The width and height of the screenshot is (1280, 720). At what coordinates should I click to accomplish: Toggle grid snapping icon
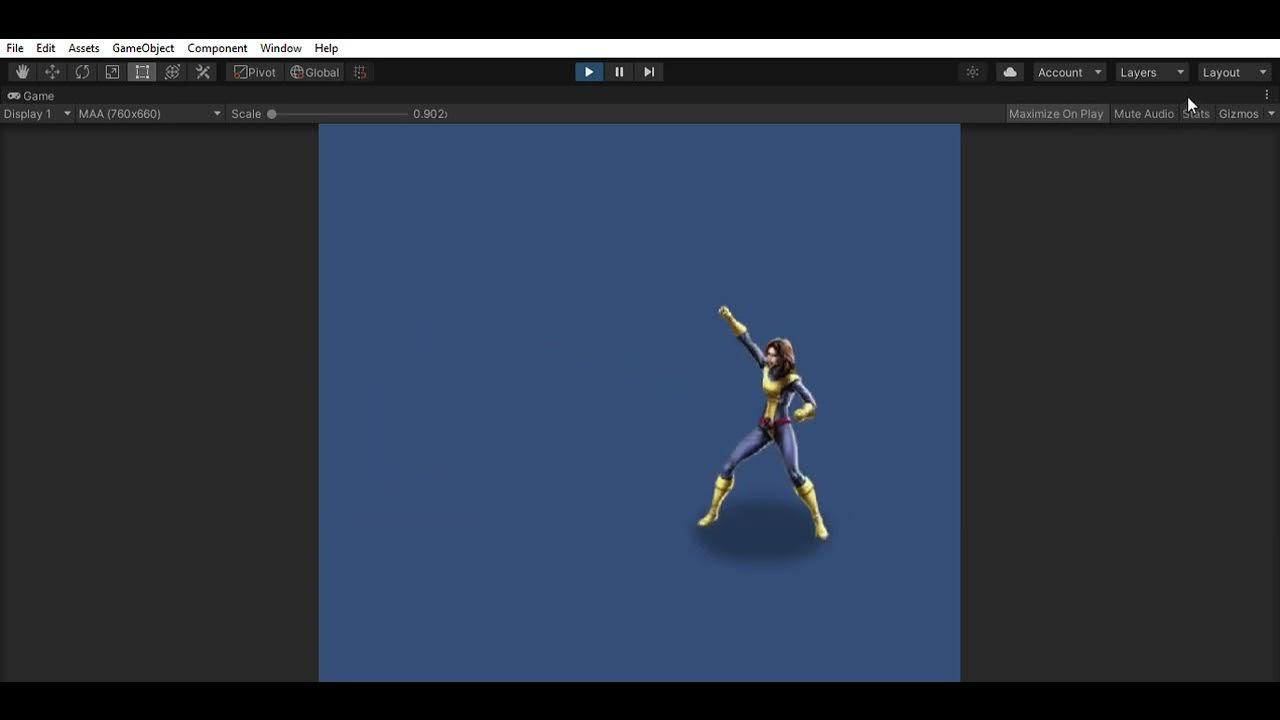360,72
